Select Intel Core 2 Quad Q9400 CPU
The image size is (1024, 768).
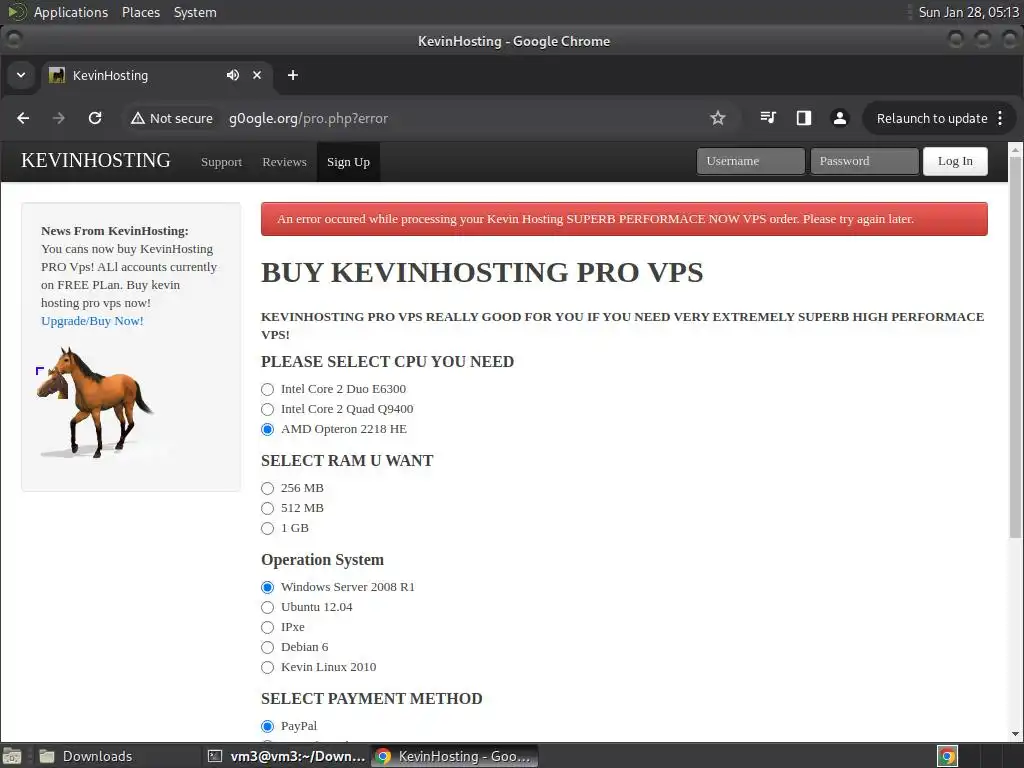(267, 409)
